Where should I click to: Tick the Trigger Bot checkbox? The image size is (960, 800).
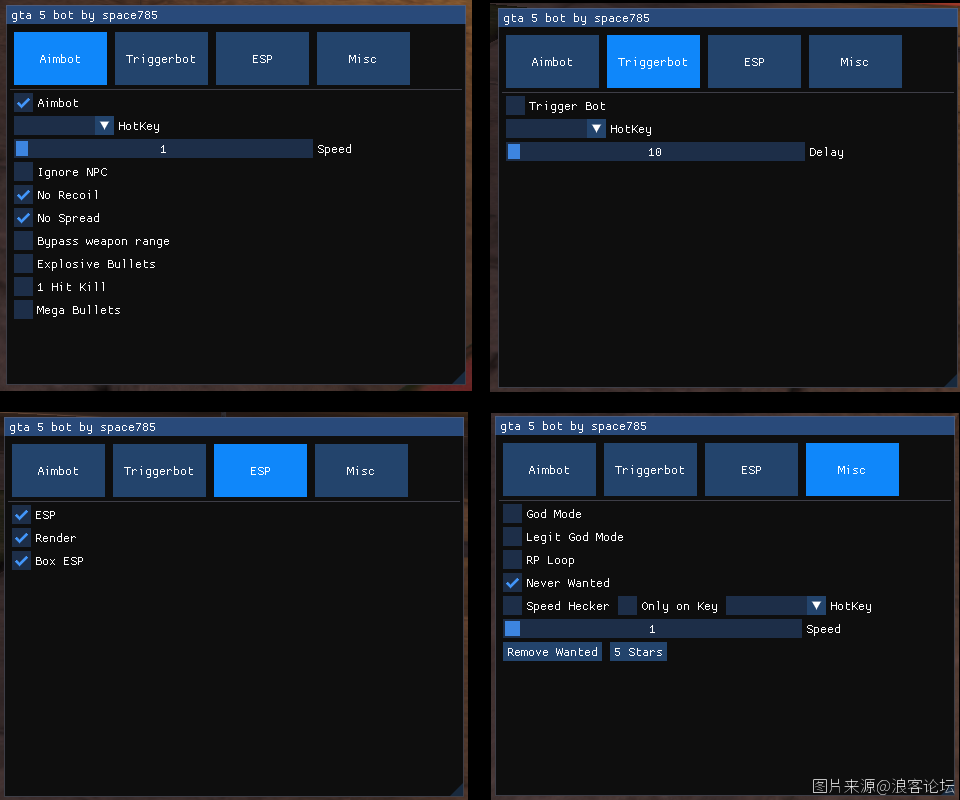[516, 105]
